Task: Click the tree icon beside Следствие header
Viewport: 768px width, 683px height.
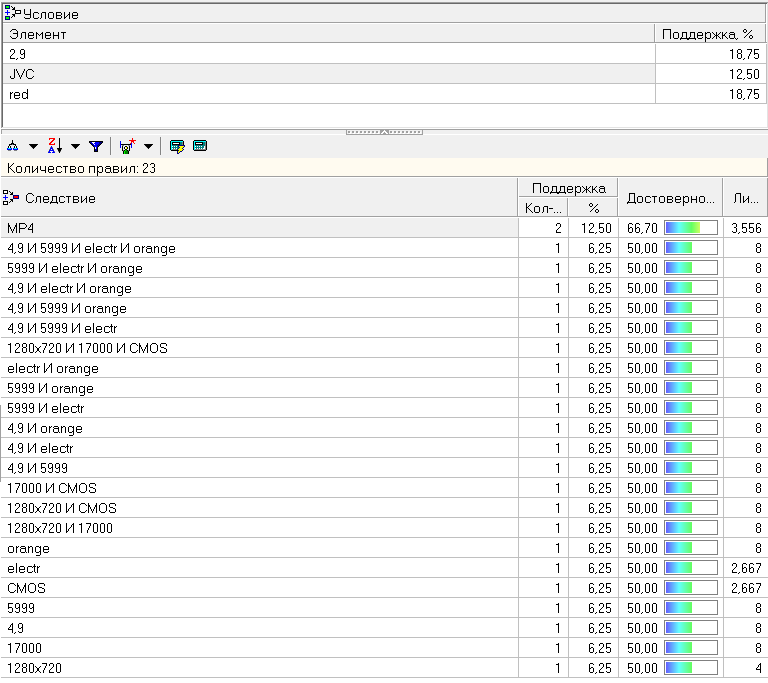Action: point(13,198)
